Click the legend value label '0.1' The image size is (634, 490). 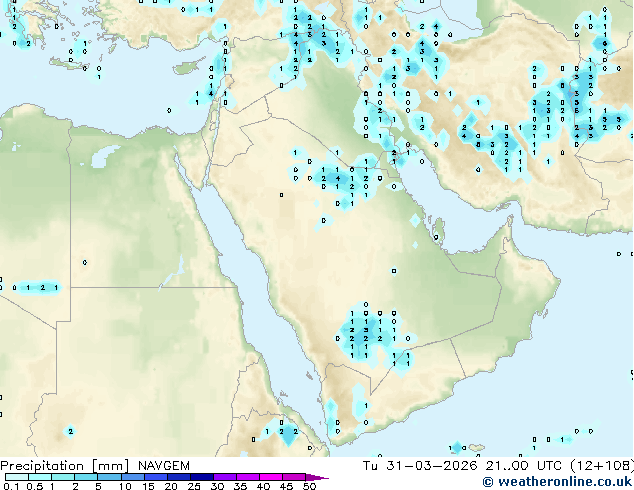(11, 486)
